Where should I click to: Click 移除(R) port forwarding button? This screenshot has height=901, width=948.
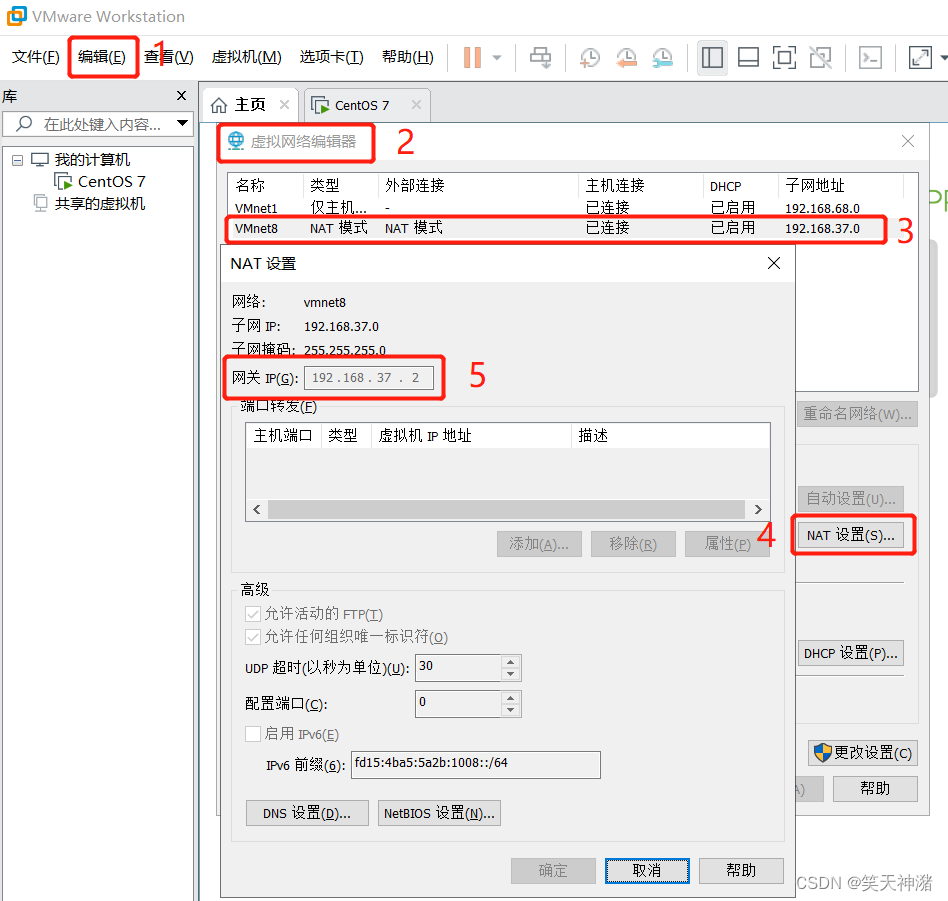(x=633, y=544)
